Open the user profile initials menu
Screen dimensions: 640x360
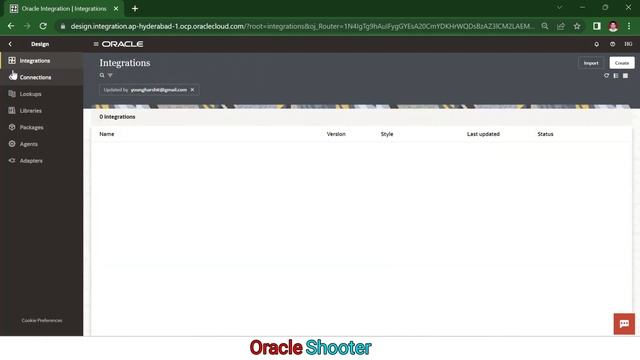tap(628, 44)
